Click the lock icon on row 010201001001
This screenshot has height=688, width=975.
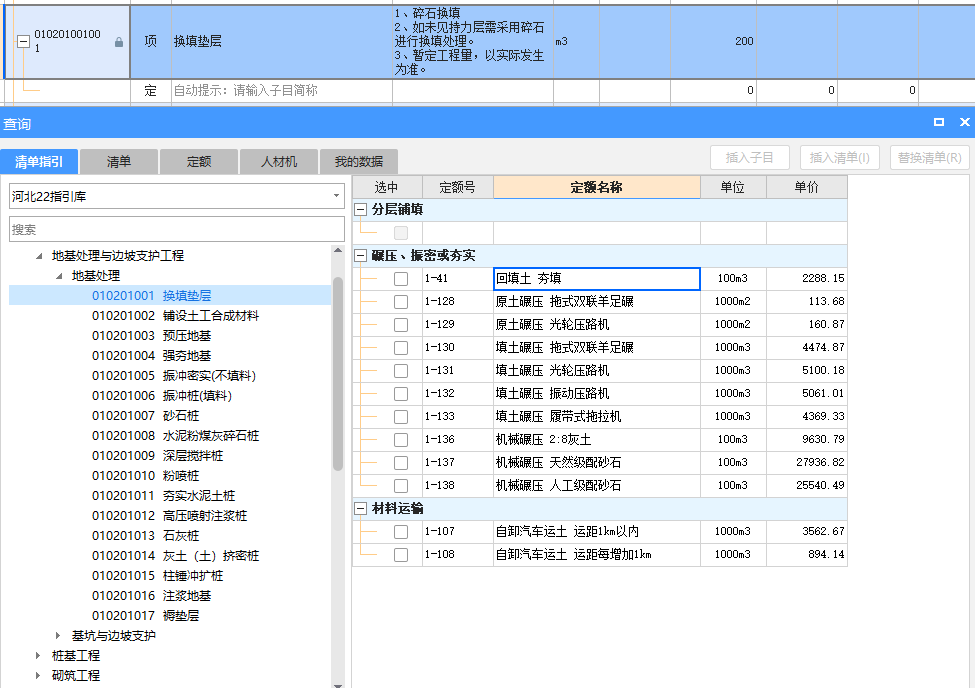point(119,42)
